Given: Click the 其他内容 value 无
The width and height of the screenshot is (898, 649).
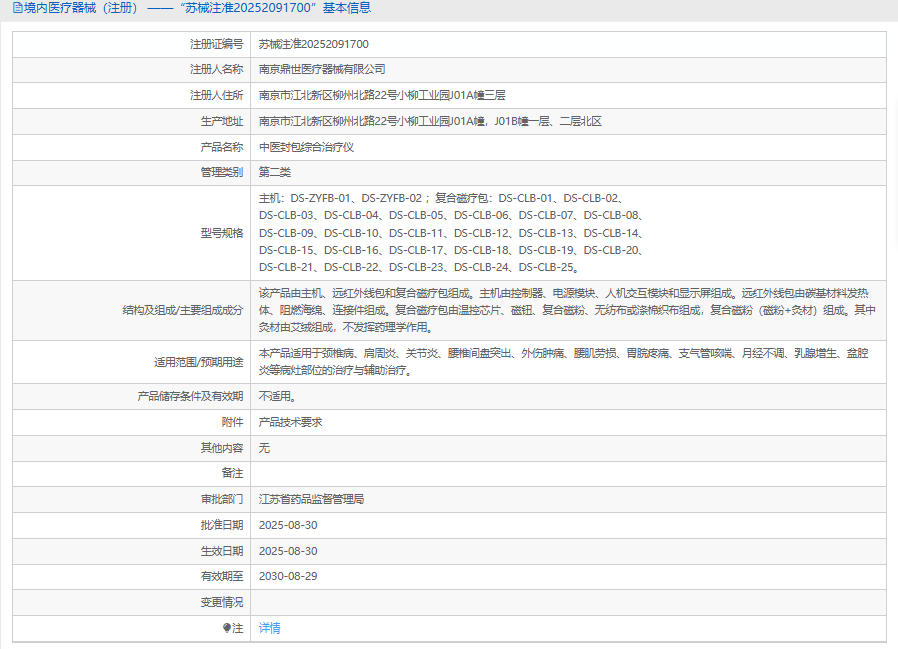Looking at the screenshot, I should point(264,448).
